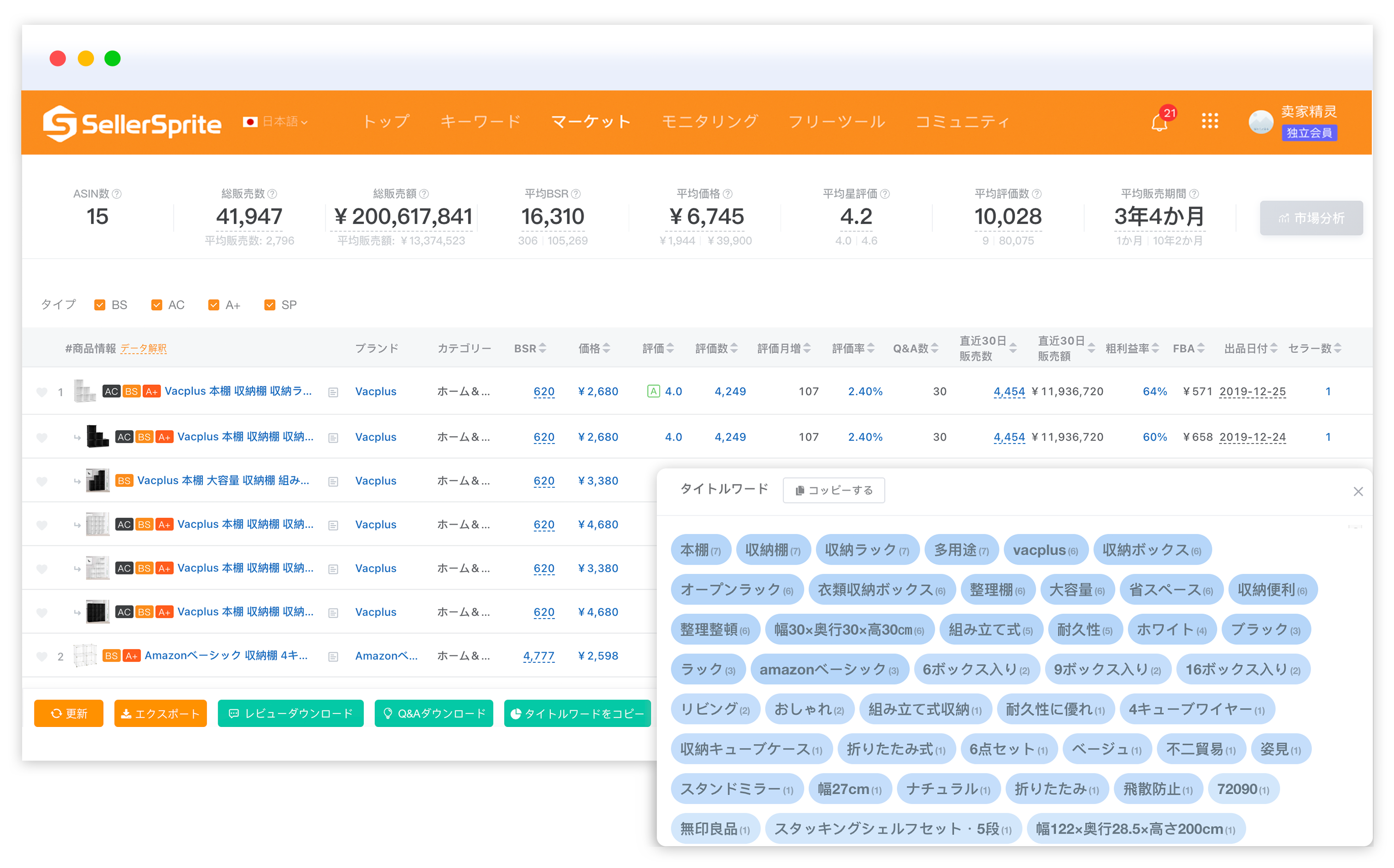Screen dimensions: 1394x868
Task: Select the 収納ボックス title word tag
Action: click(1152, 550)
